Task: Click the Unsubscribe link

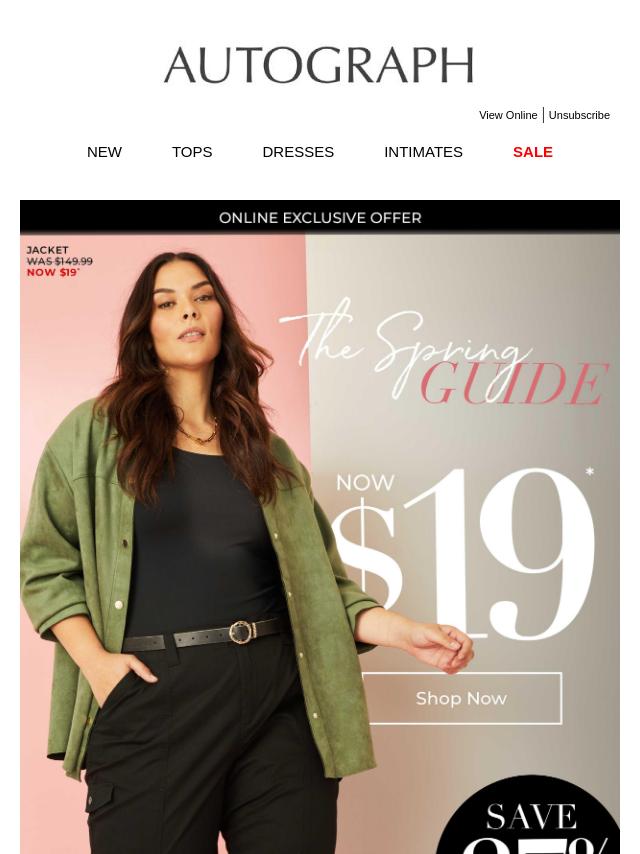Action: click(579, 115)
